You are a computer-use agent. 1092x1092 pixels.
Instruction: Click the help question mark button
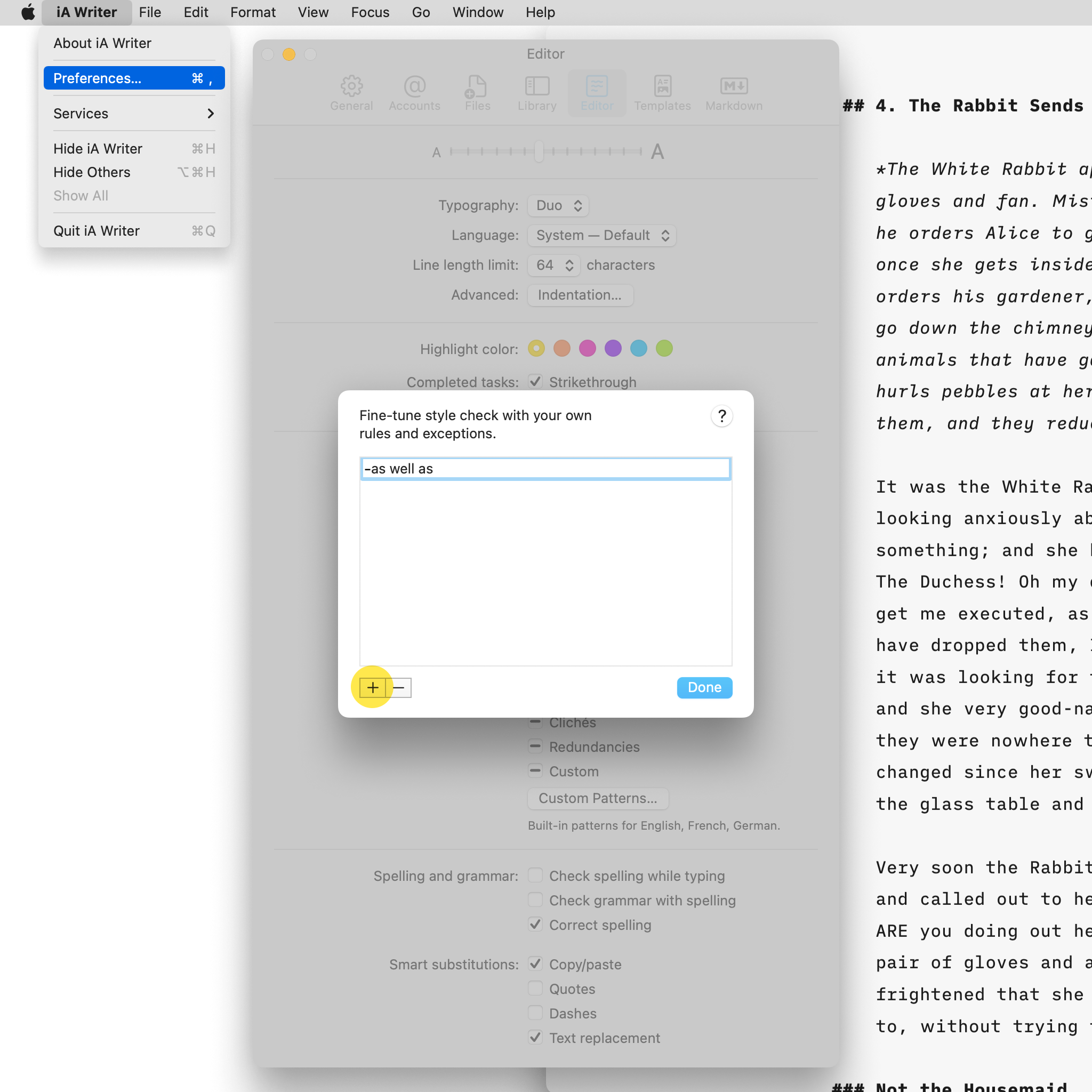click(721, 416)
